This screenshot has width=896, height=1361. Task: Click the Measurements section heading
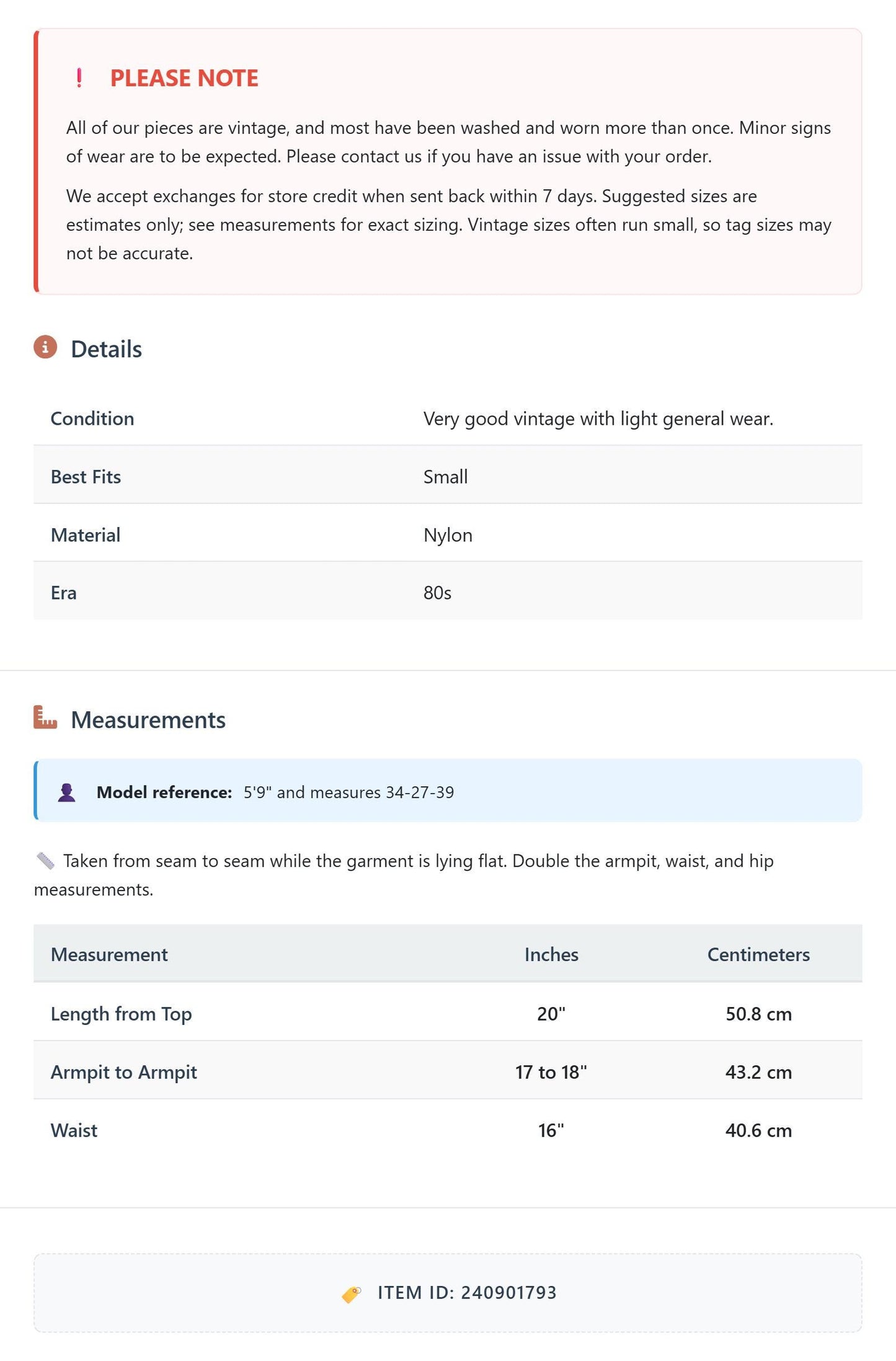pyautogui.click(x=148, y=720)
